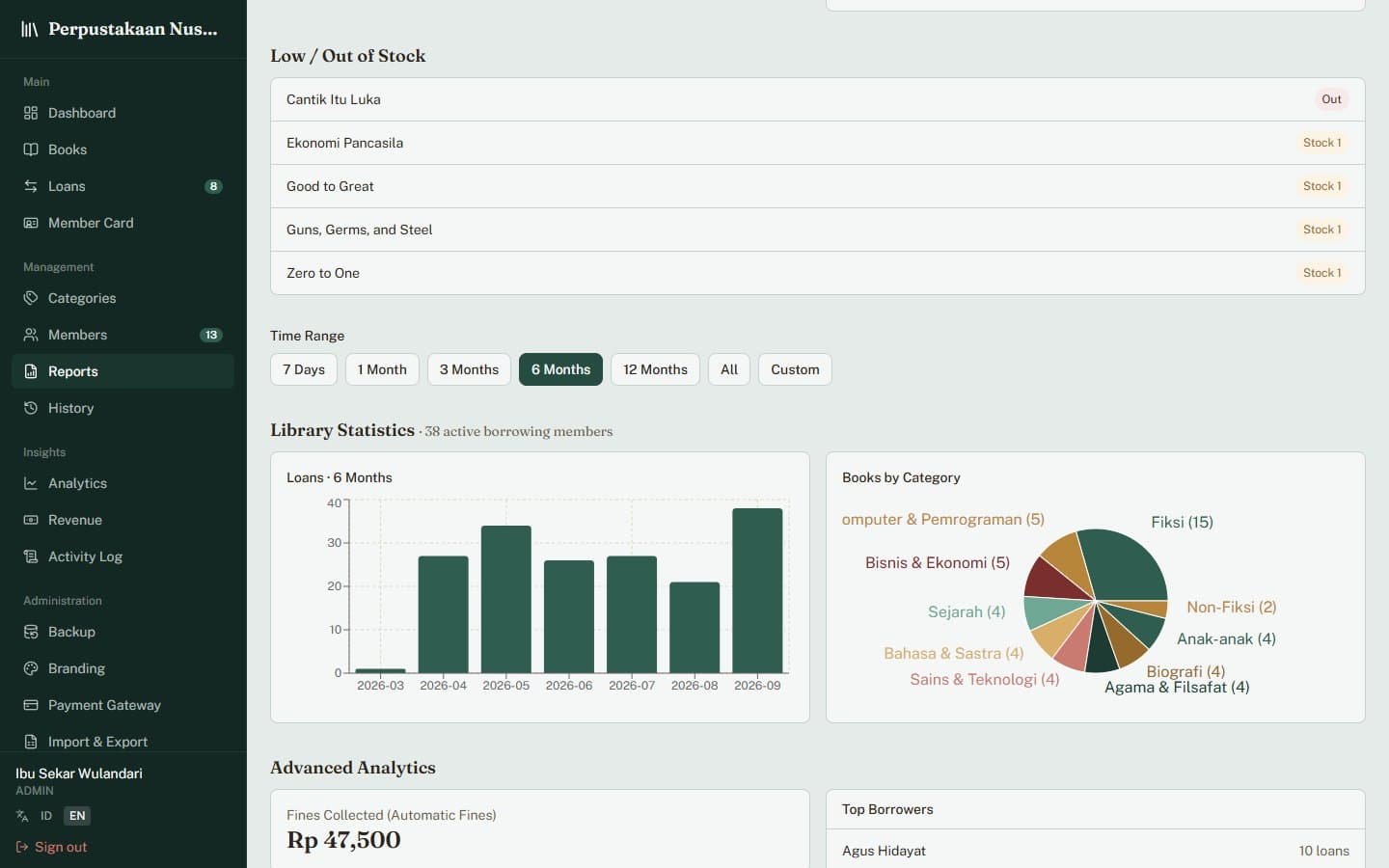This screenshot has height=868, width=1389.
Task: Click the Payment Gateway card icon
Action: point(31,705)
